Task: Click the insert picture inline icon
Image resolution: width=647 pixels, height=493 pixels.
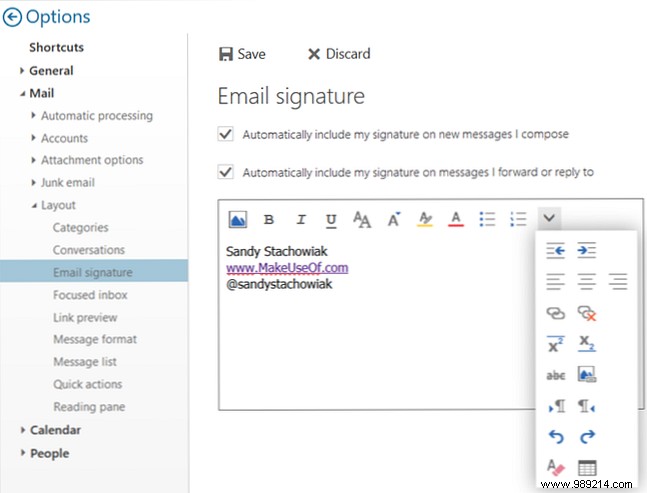Action: (238, 219)
